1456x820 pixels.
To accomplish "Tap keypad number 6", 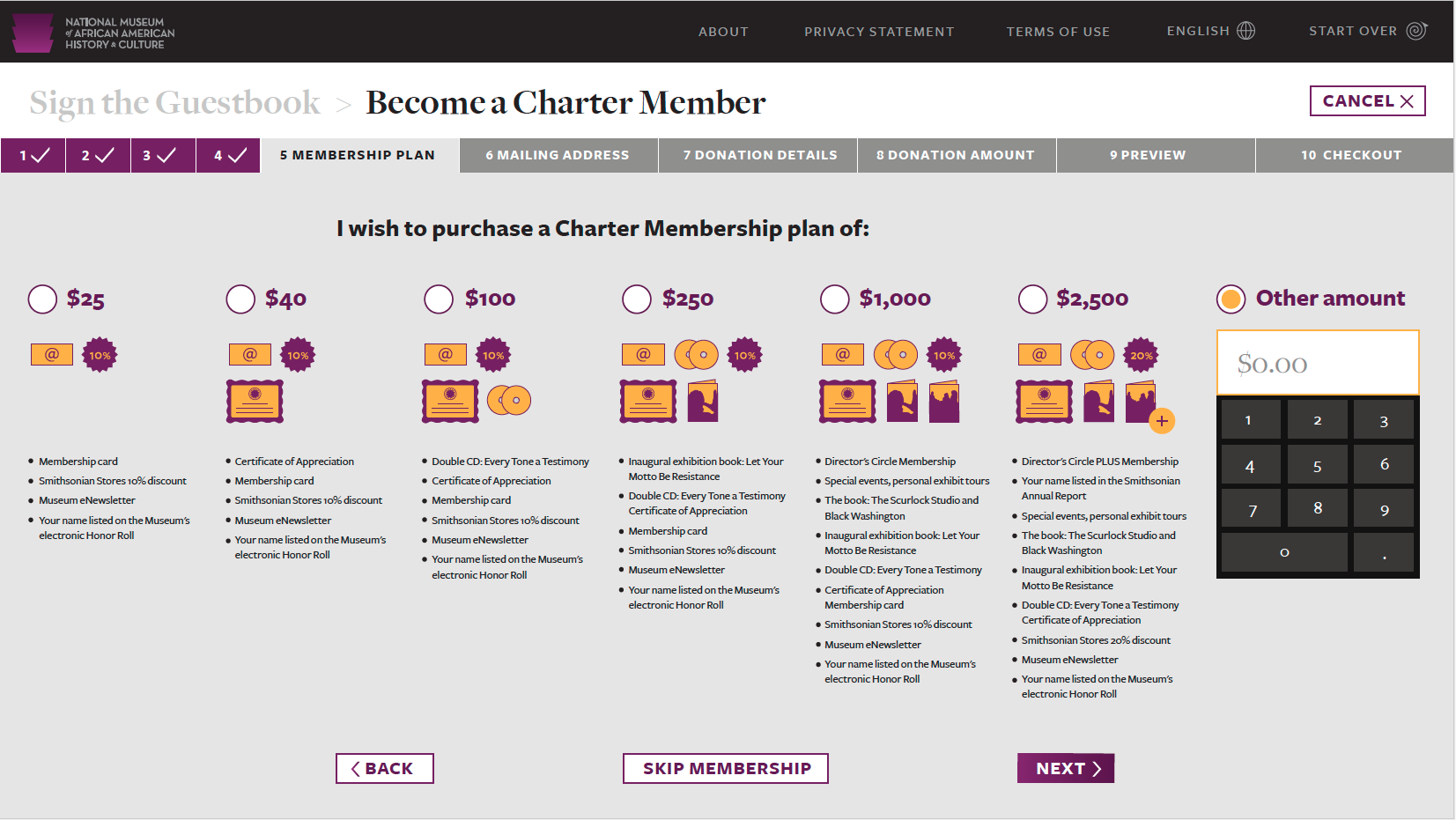I will point(1384,465).
